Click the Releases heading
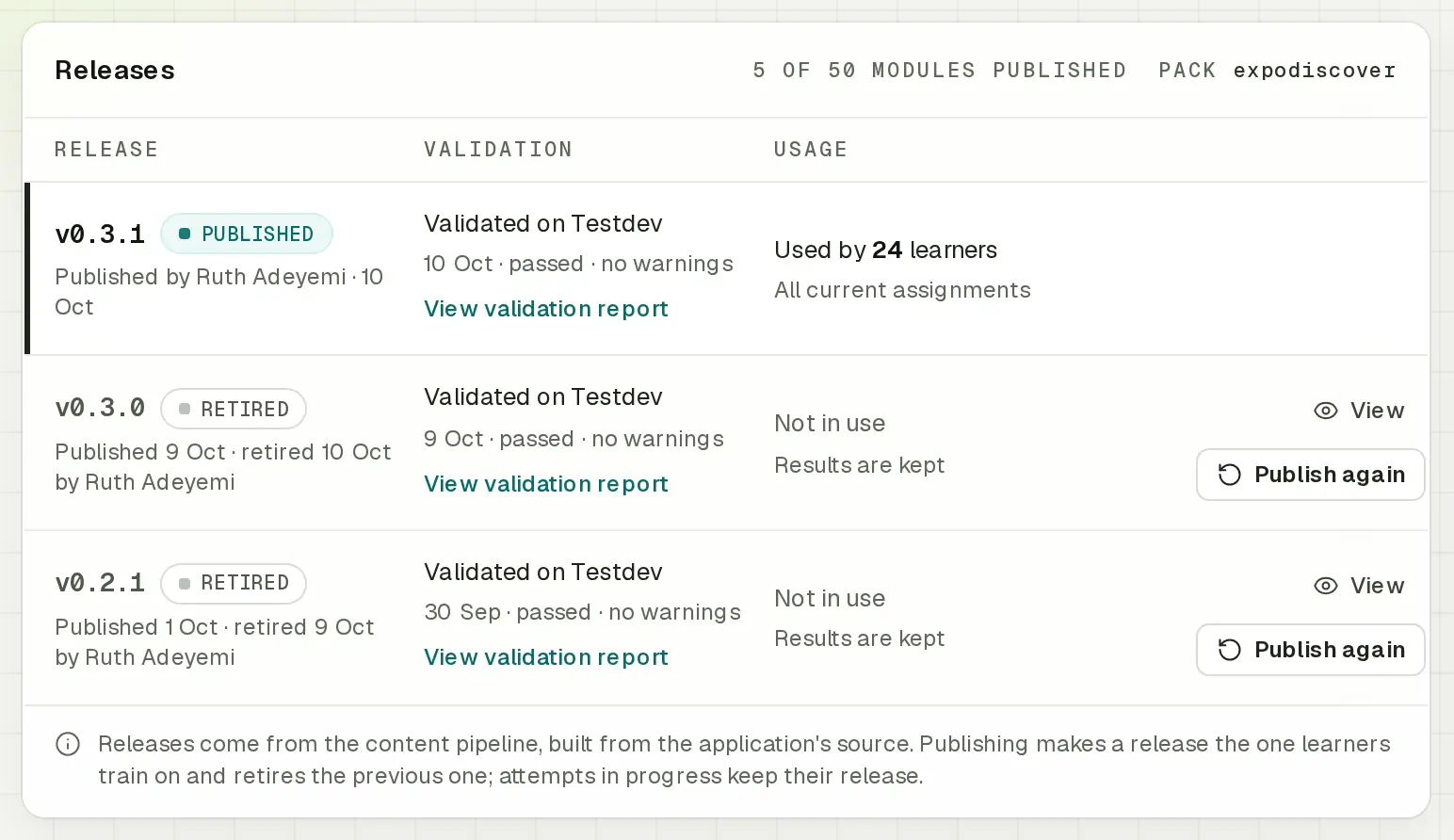The height and width of the screenshot is (840, 1454). pyautogui.click(x=115, y=70)
